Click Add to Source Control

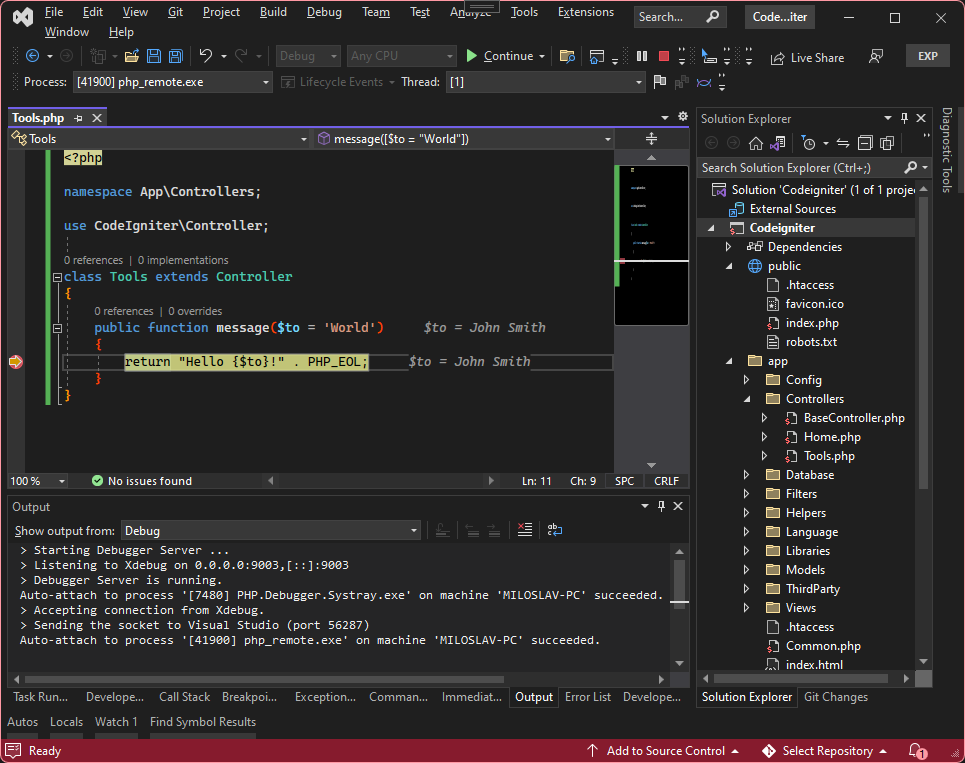click(664, 751)
